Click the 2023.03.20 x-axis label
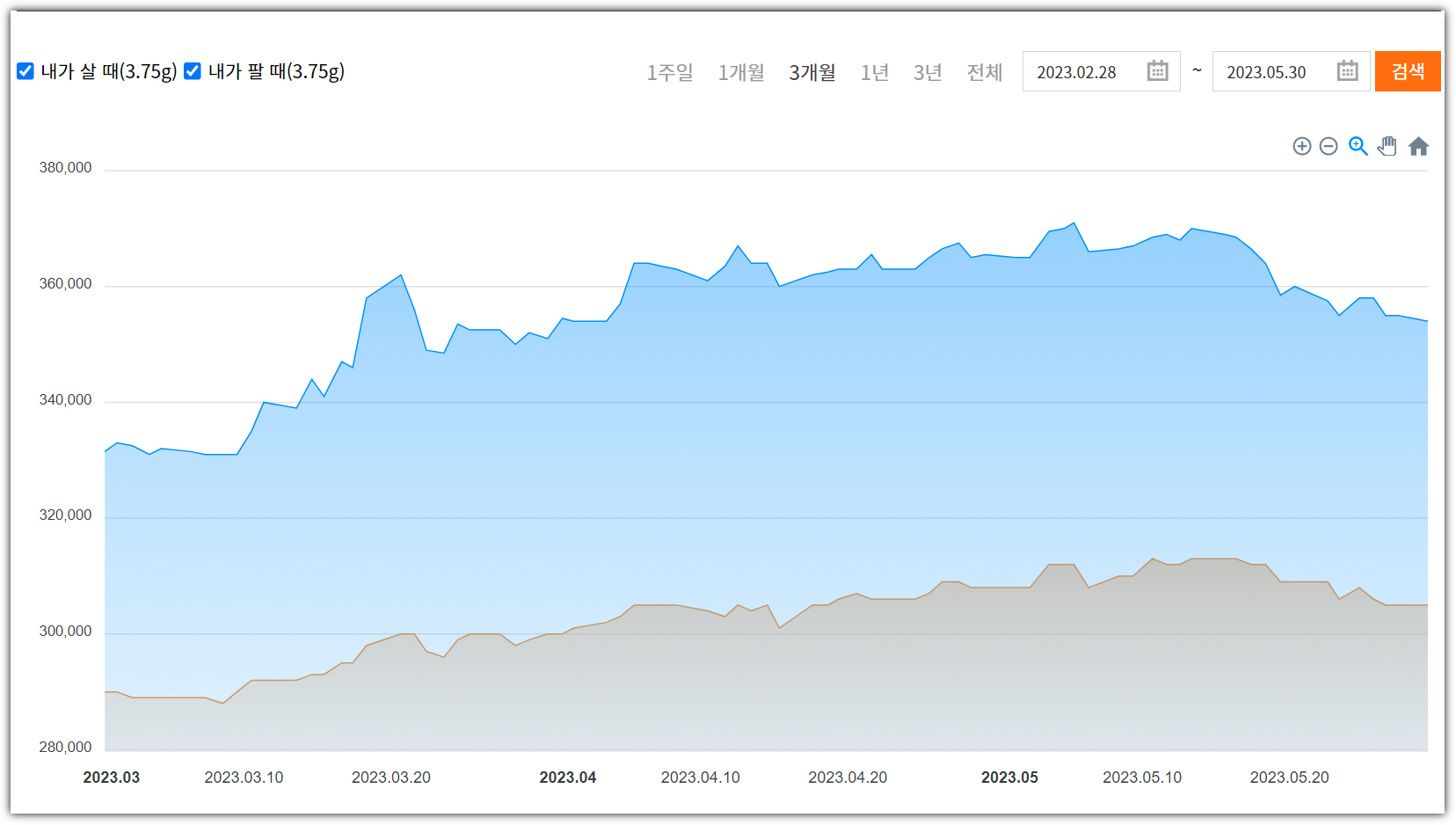Screen dimensions: 1456x825 [391, 778]
